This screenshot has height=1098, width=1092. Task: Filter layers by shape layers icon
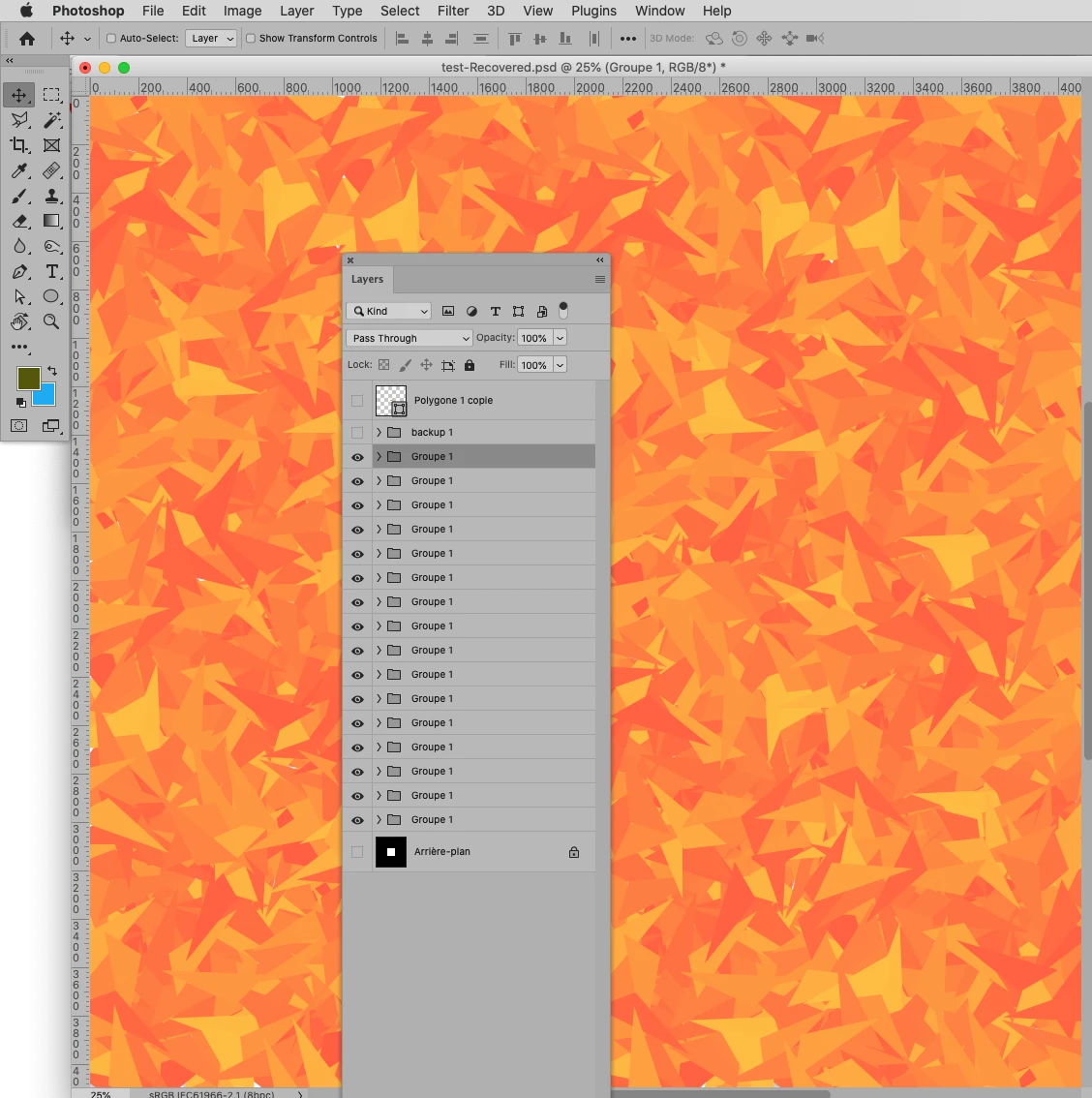tap(518, 311)
